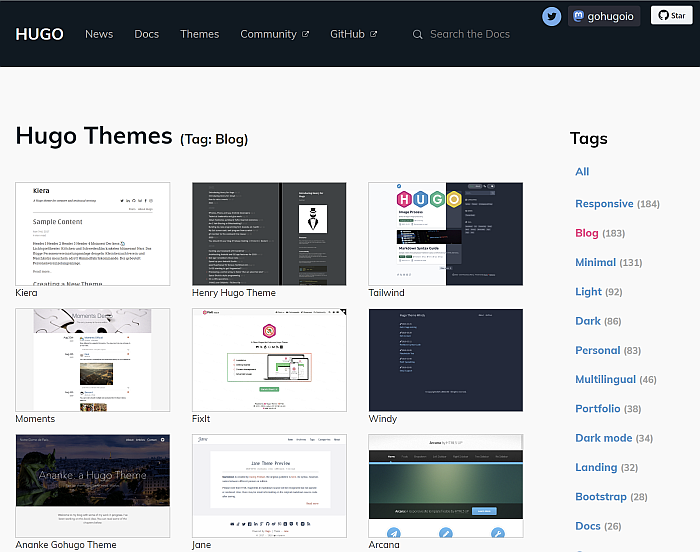Click the Arcana theme title

[384, 545]
